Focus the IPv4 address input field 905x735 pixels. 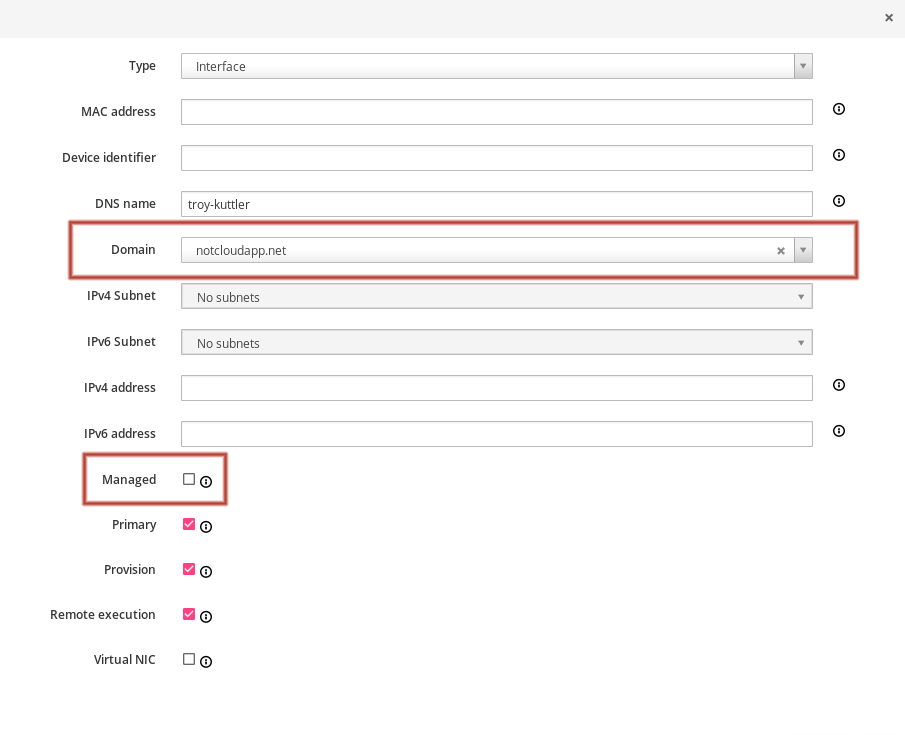coord(497,388)
